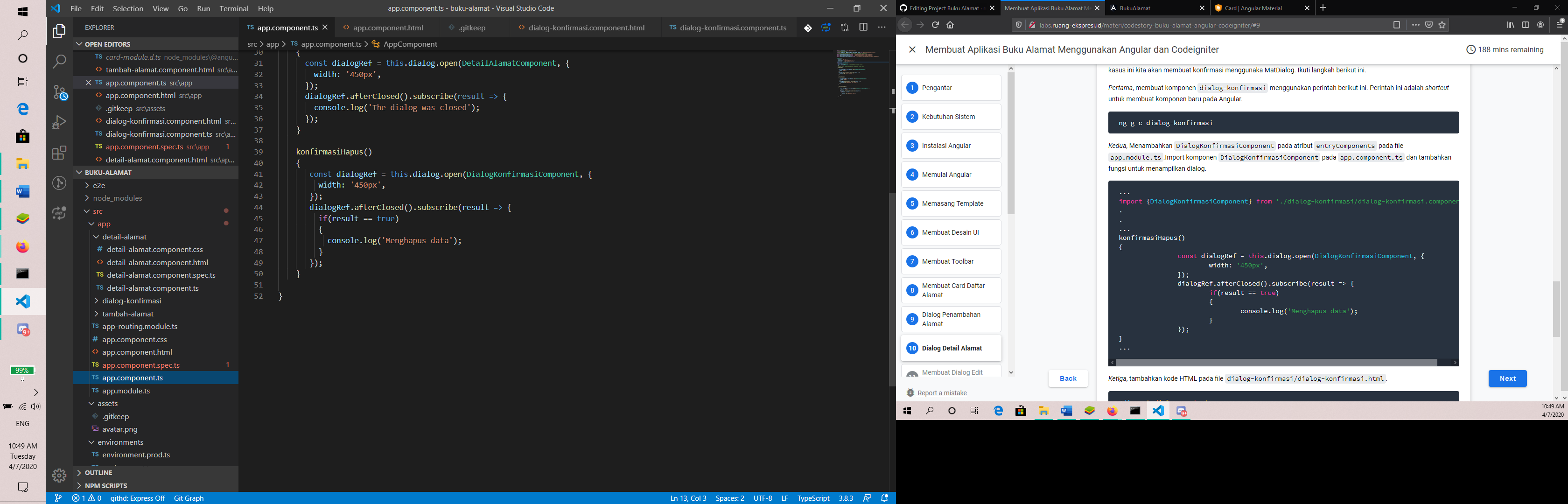Click the open changes compare icon in editor toolbar
This screenshot has width=1568, height=504.
coord(844,28)
